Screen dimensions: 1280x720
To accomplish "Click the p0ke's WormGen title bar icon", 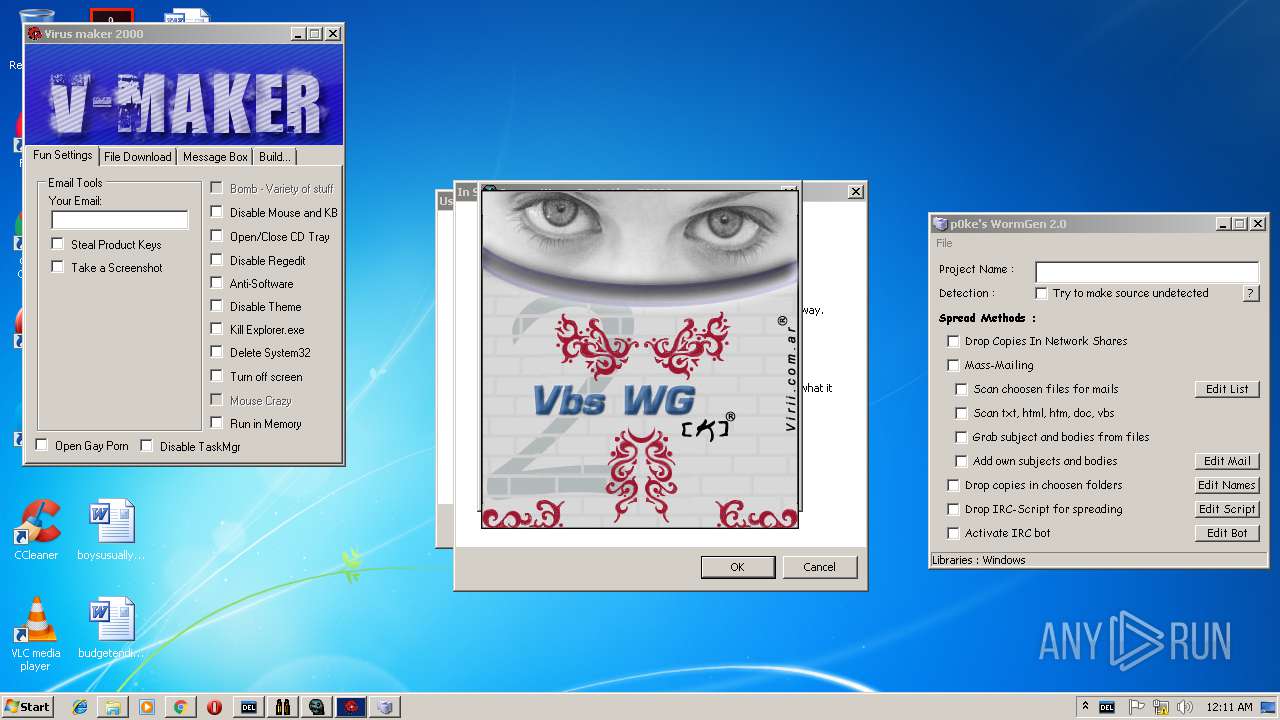I will click(x=940, y=224).
